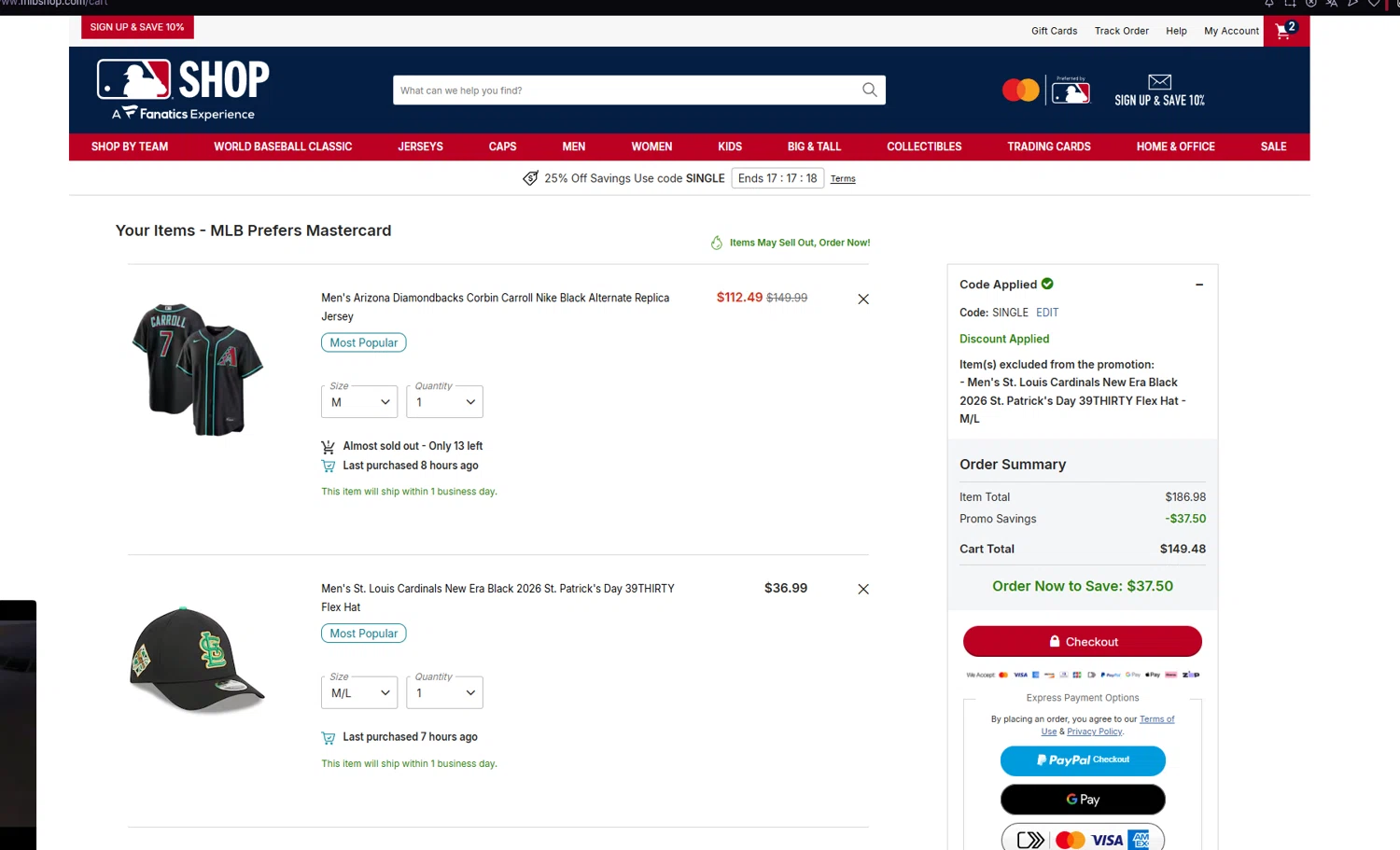Open JERSEYS menu

(420, 146)
